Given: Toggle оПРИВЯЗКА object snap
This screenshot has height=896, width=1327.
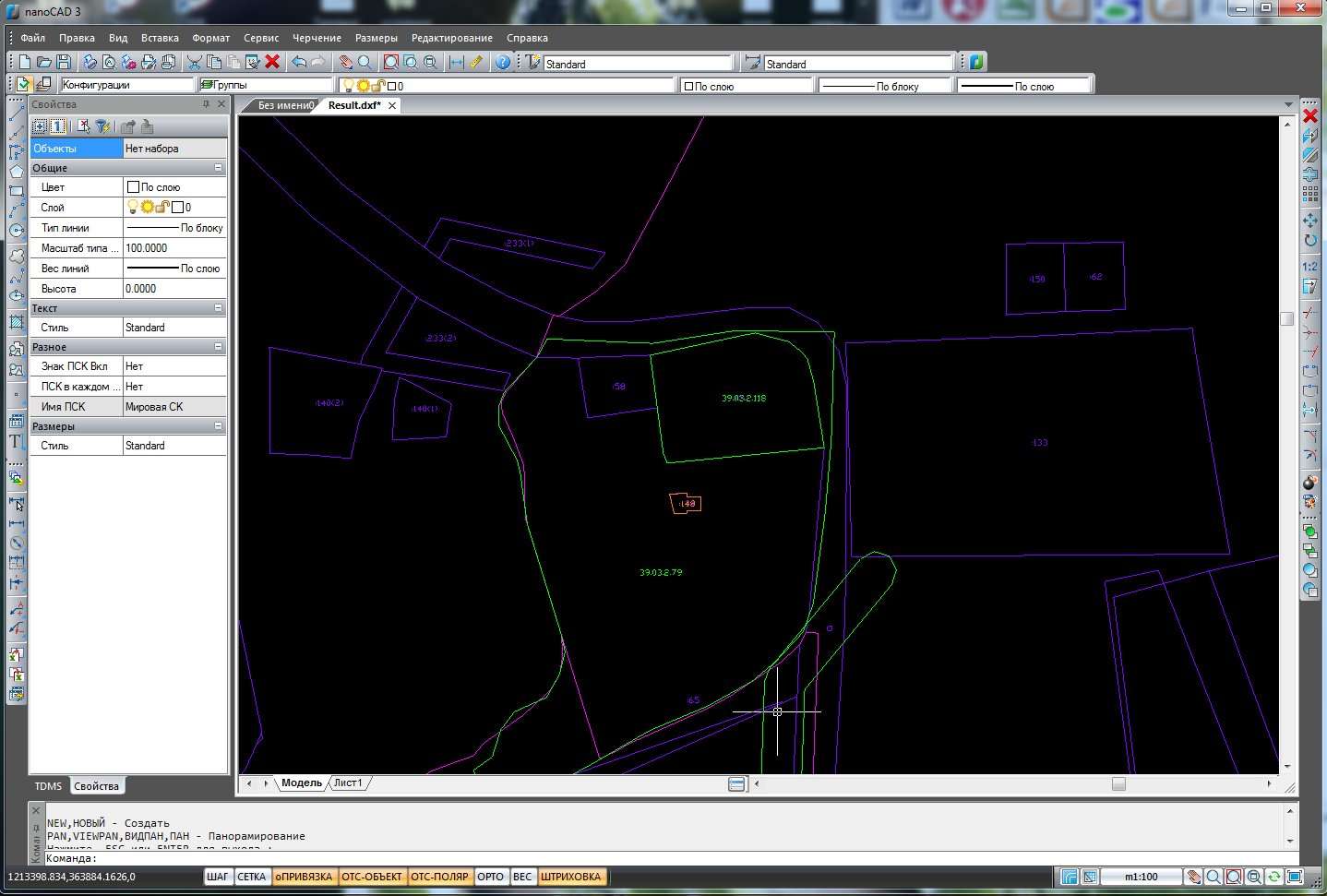Looking at the screenshot, I should click(304, 877).
